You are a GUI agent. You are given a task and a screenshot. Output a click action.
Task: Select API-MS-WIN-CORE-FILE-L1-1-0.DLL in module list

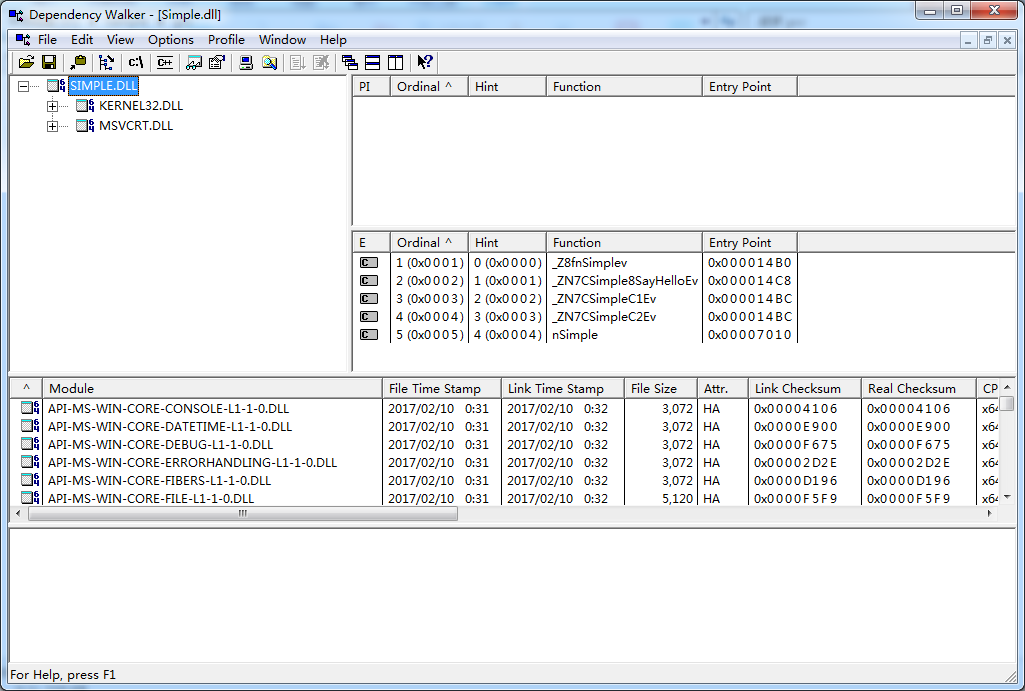point(151,498)
